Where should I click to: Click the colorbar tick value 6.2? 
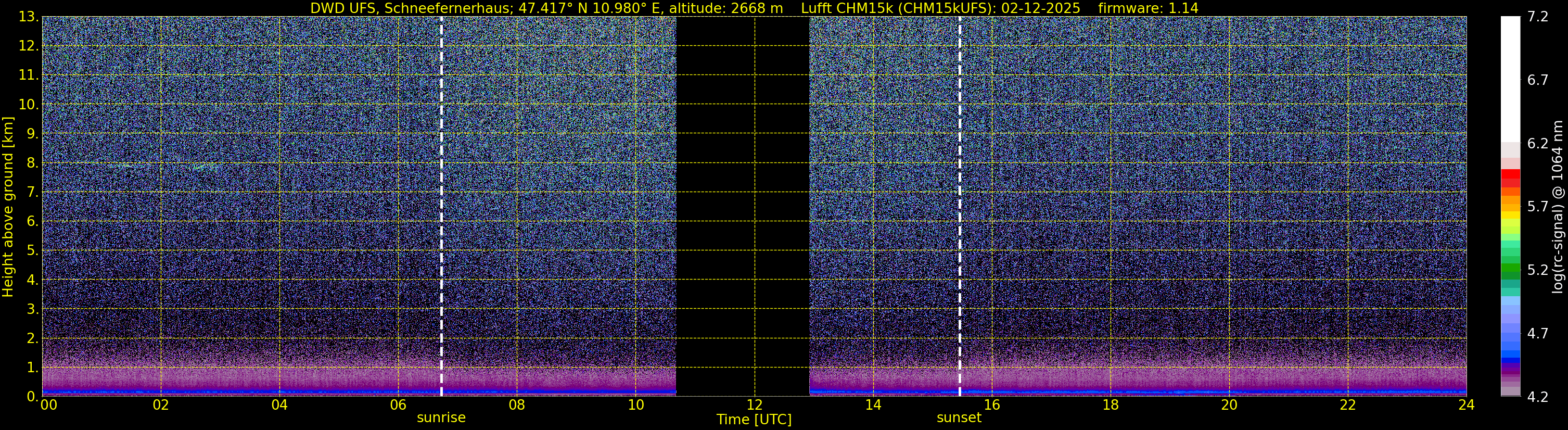(1538, 144)
